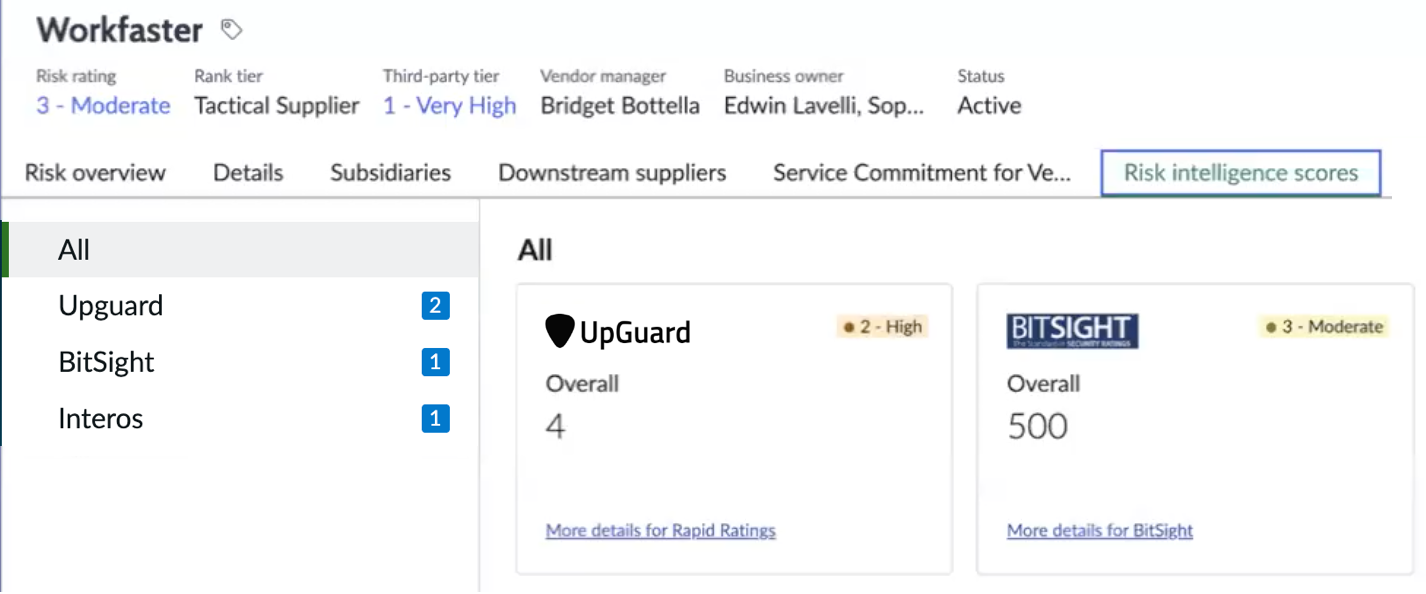Open the Risk overview tab

pyautogui.click(x=95, y=173)
